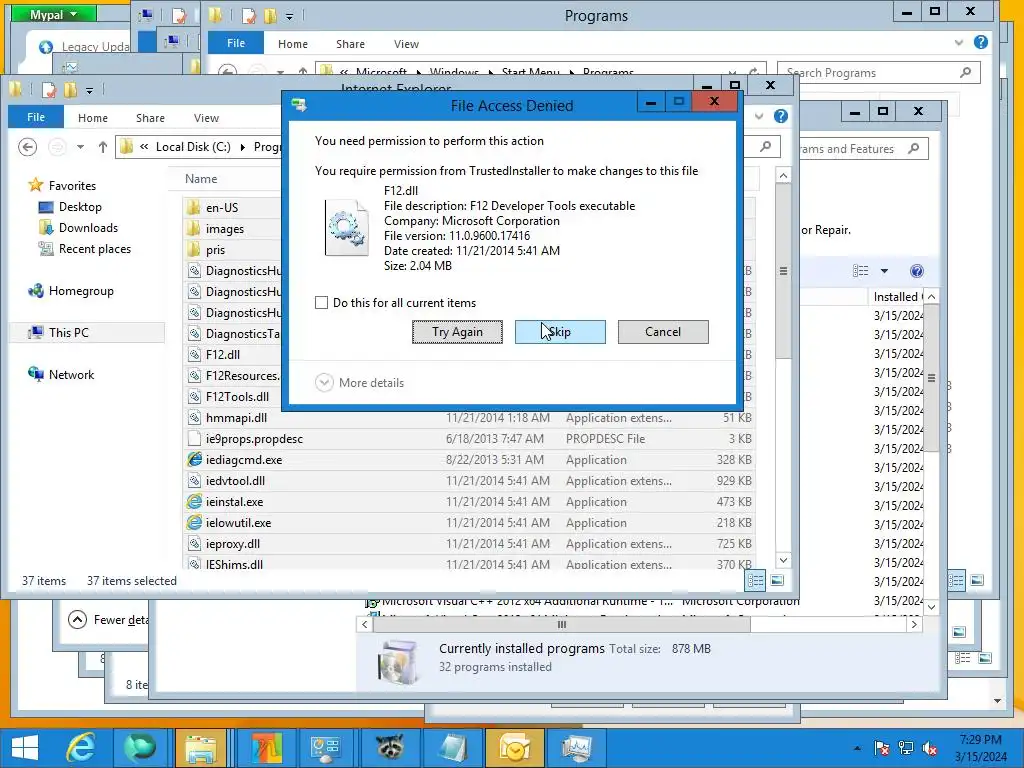Open raccoon icon app on taskbar
The width and height of the screenshot is (1024, 768).
[389, 748]
